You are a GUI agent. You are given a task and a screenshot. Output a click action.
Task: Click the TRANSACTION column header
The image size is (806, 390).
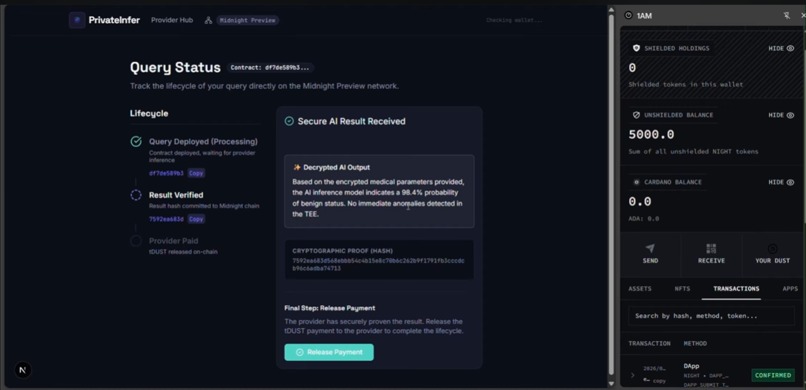[x=649, y=343]
